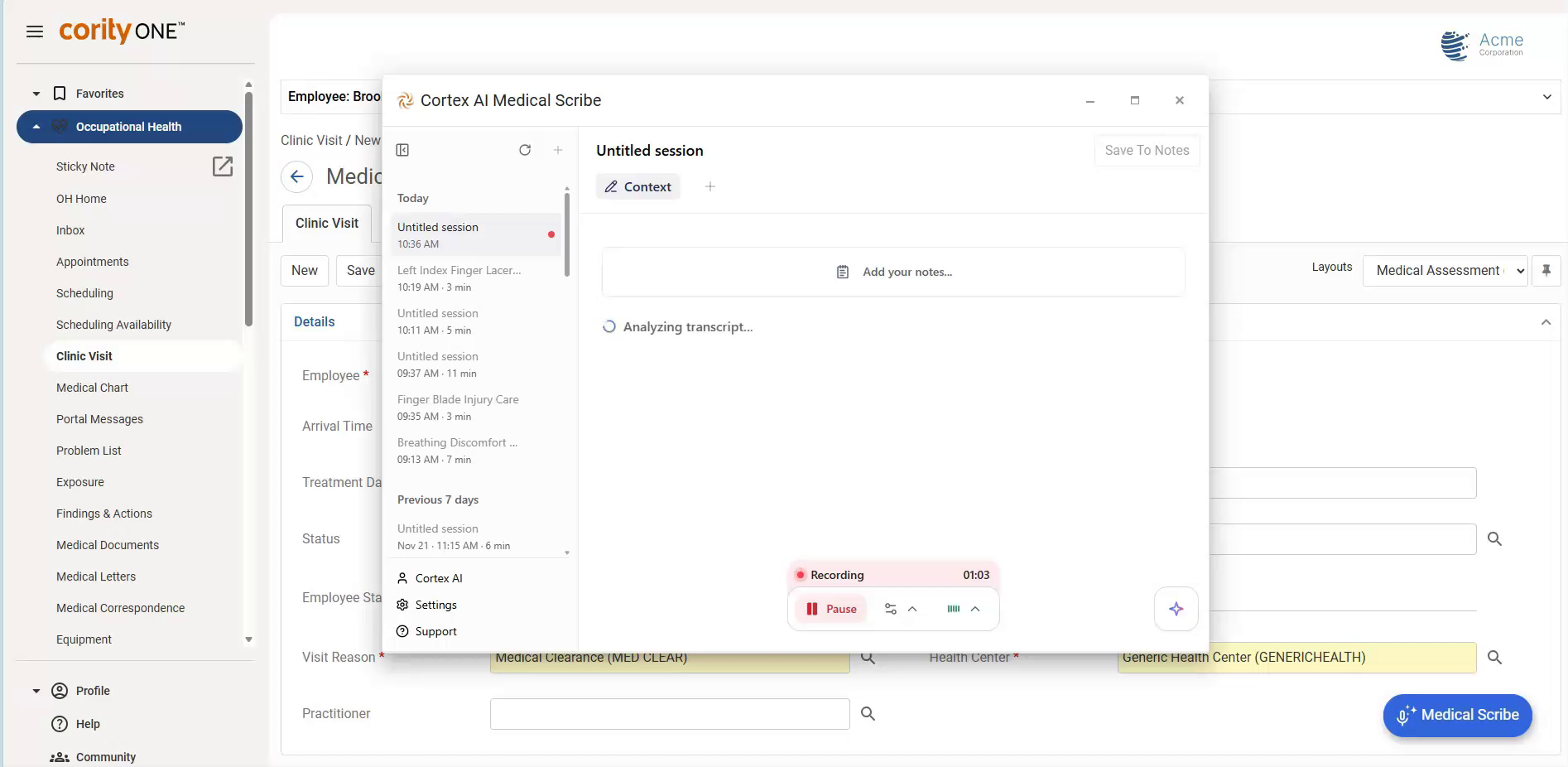Pin the Medical Assessment layout
1568x767 pixels.
(x=1546, y=270)
